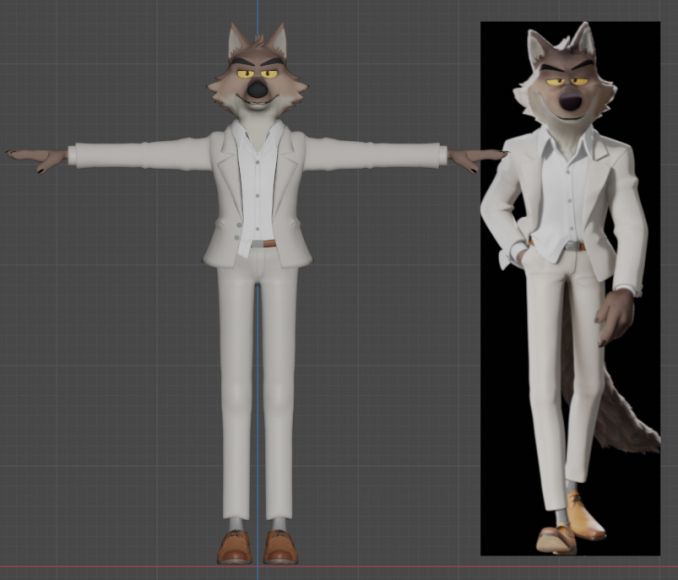The image size is (678, 580).
Task: Select the T-pose model's trousers
Action: pos(258,385)
